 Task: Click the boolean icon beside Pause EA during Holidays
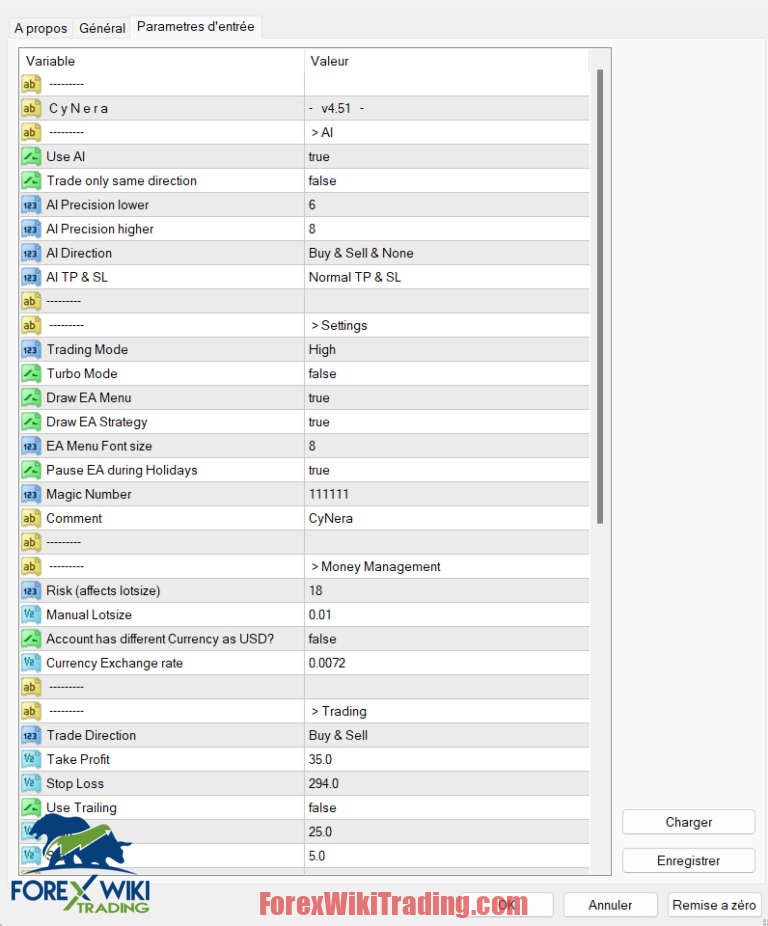click(31, 470)
